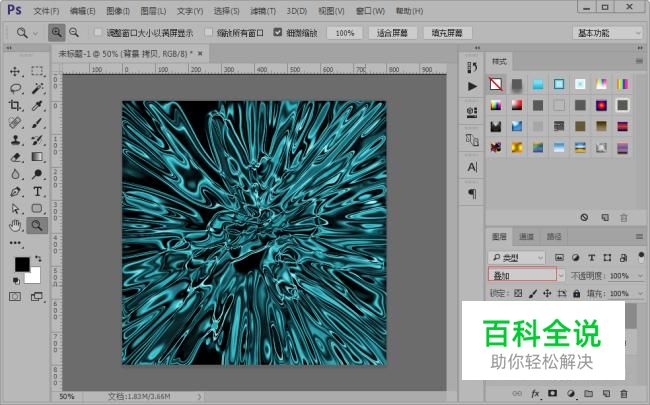Open the 基本功能 workspace dropdown
Screen dimensions: 650x405
[x=608, y=33]
